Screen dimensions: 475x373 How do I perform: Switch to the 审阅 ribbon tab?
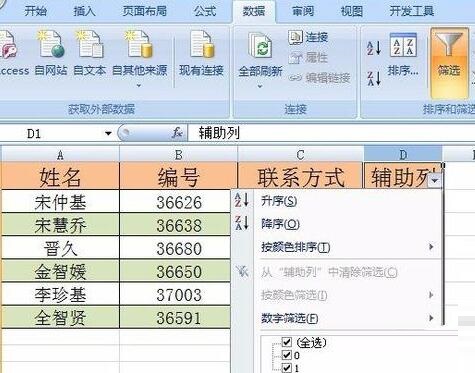click(303, 11)
